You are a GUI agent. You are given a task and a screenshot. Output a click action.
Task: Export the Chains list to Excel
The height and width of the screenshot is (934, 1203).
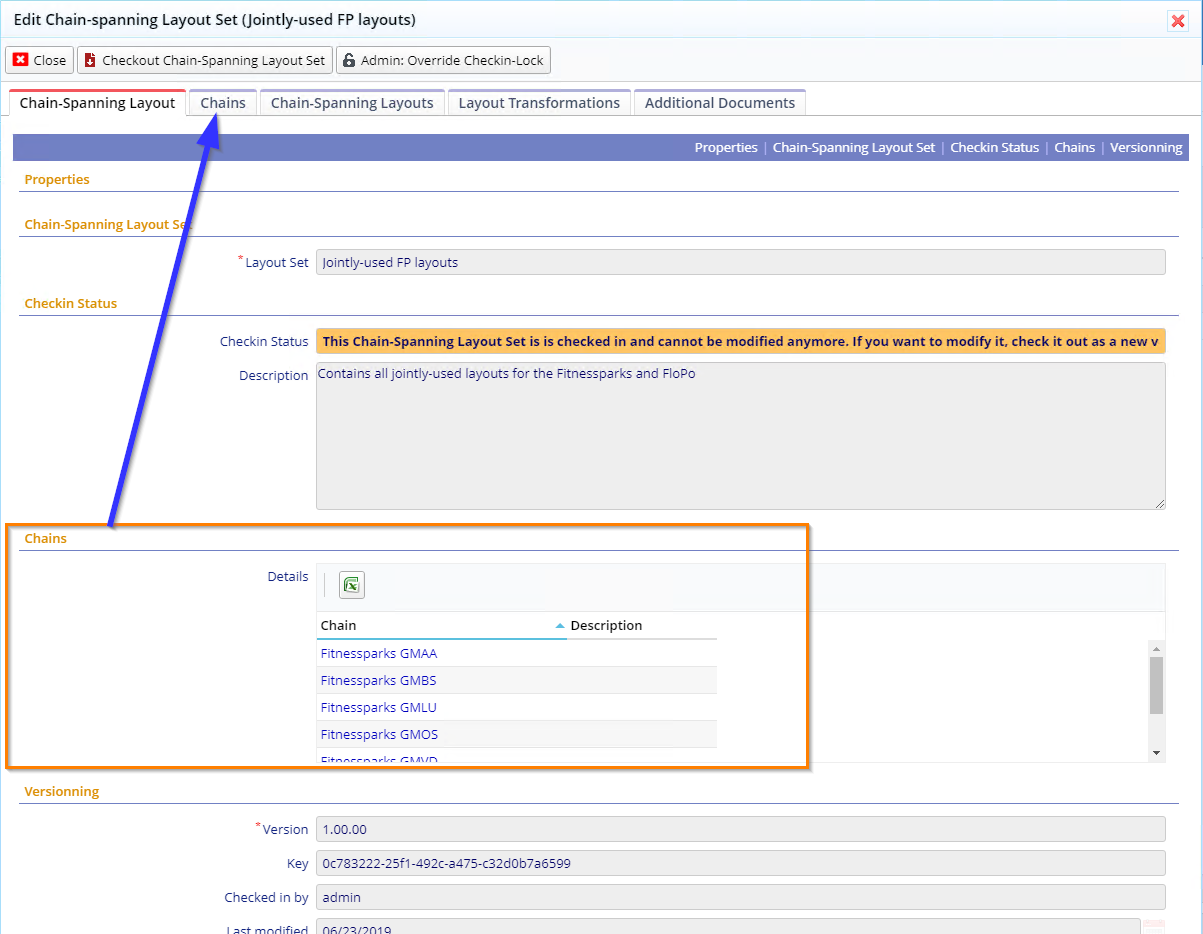coord(350,584)
